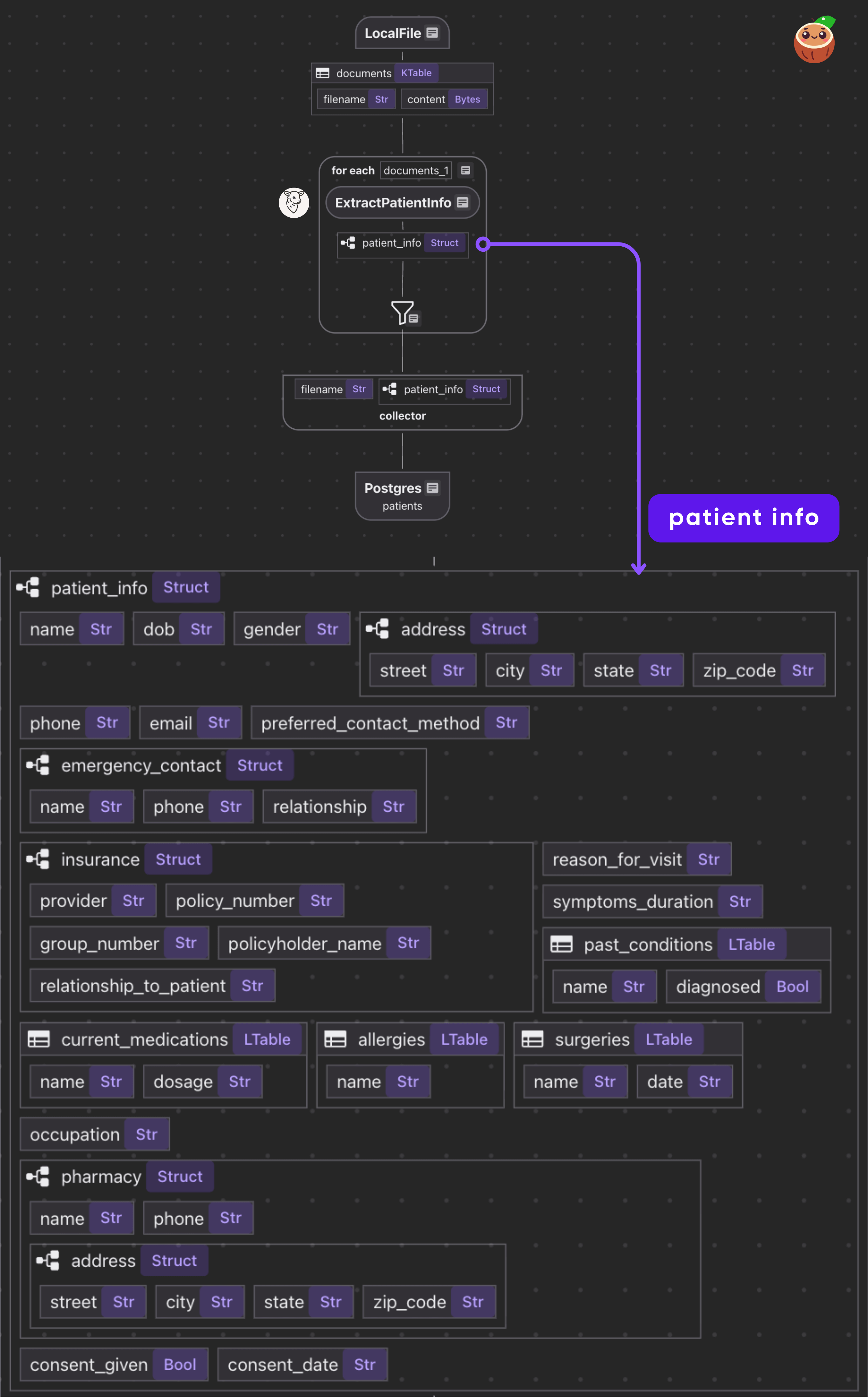Image resolution: width=868 pixels, height=1397 pixels.
Task: Select the Str badge on the filename field
Action: point(381,99)
